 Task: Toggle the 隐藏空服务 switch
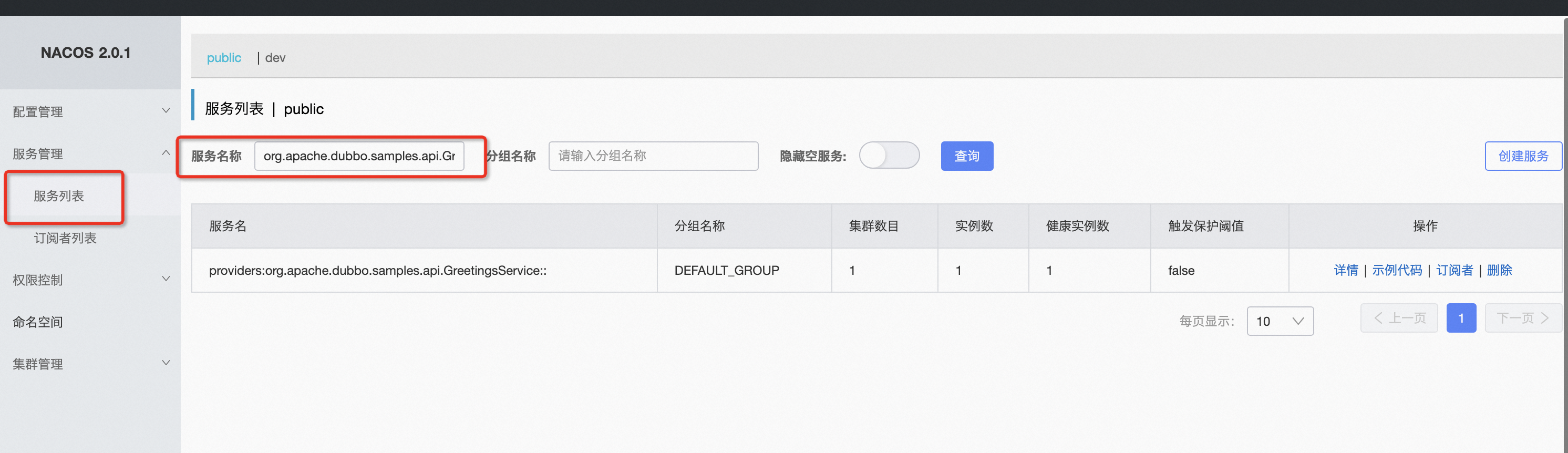click(x=889, y=155)
